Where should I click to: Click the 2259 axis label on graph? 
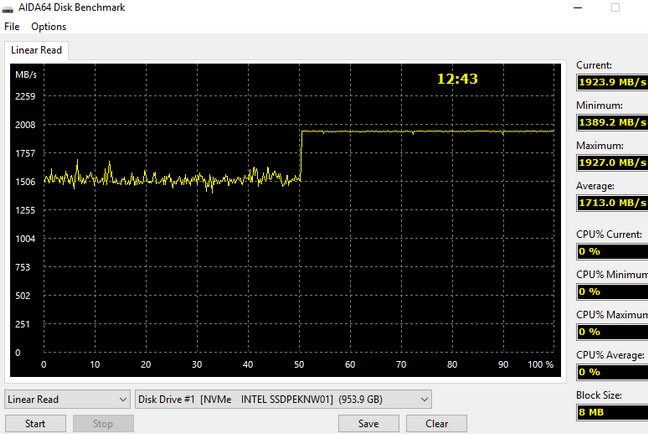[25, 97]
